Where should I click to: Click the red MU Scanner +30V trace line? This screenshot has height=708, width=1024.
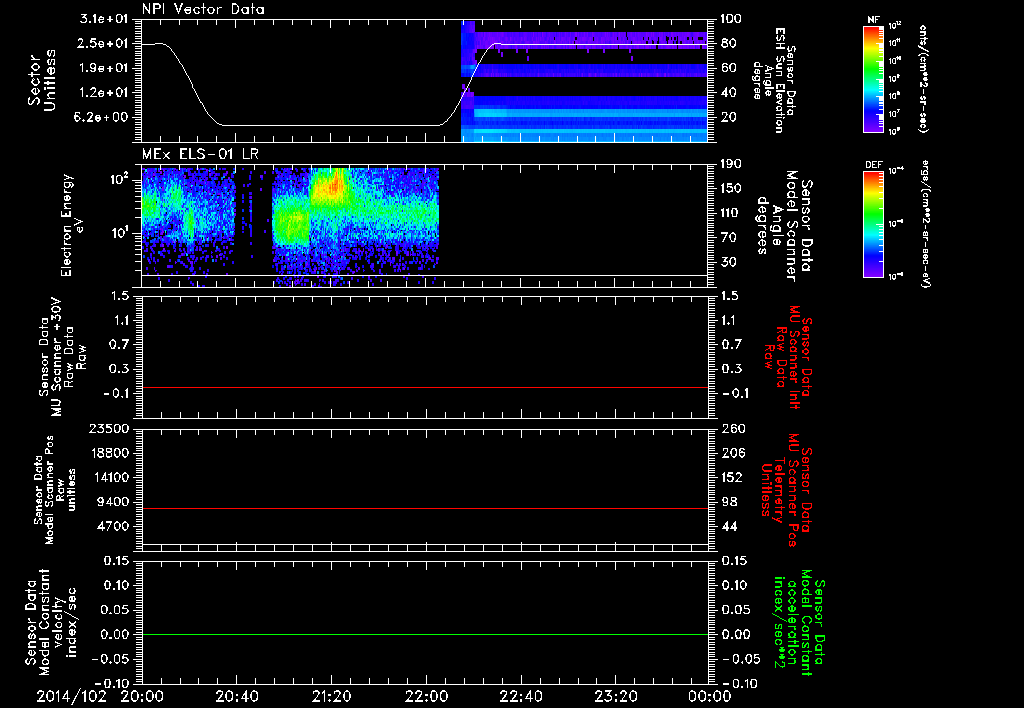point(424,387)
